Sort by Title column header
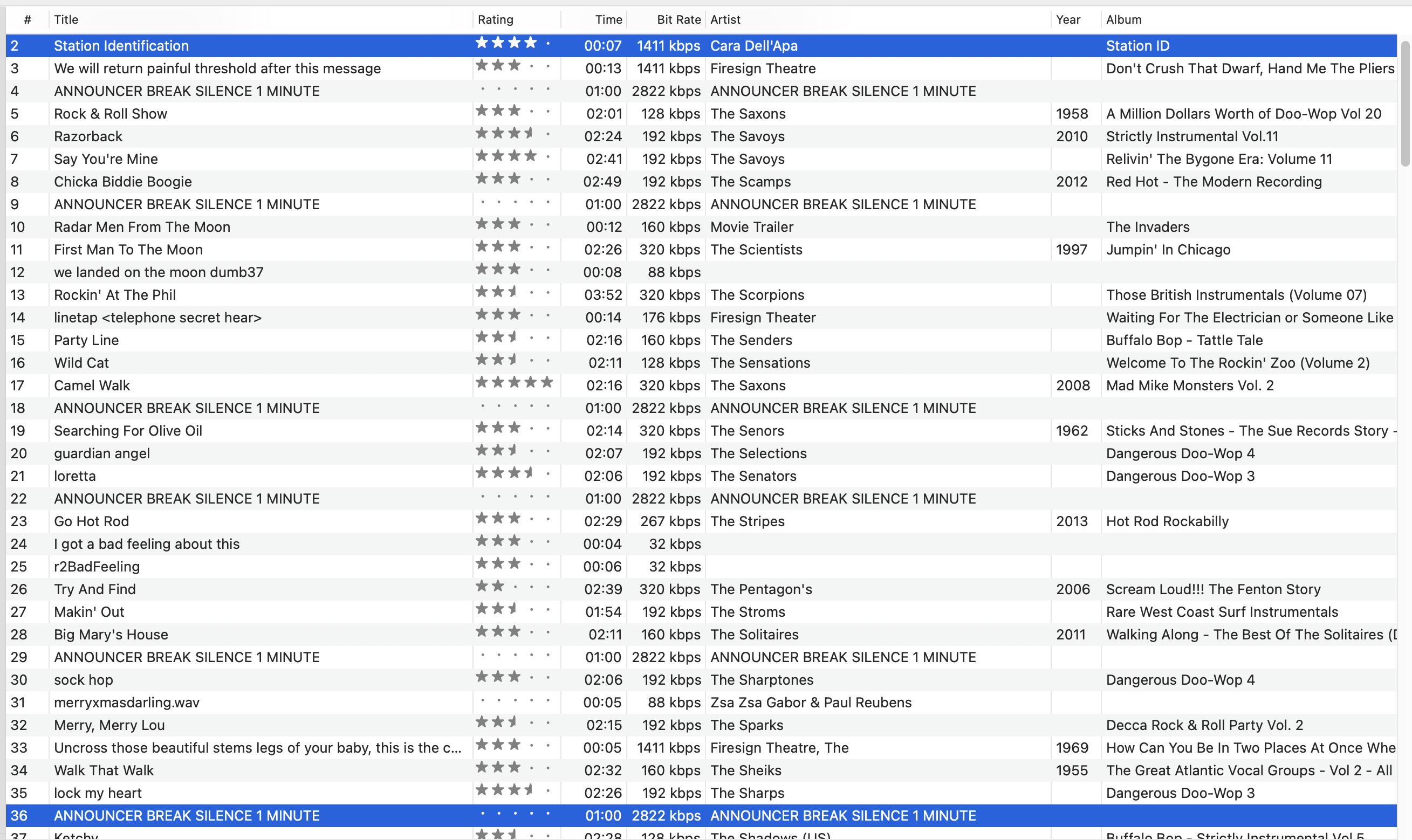The height and width of the screenshot is (840, 1412). tap(66, 20)
